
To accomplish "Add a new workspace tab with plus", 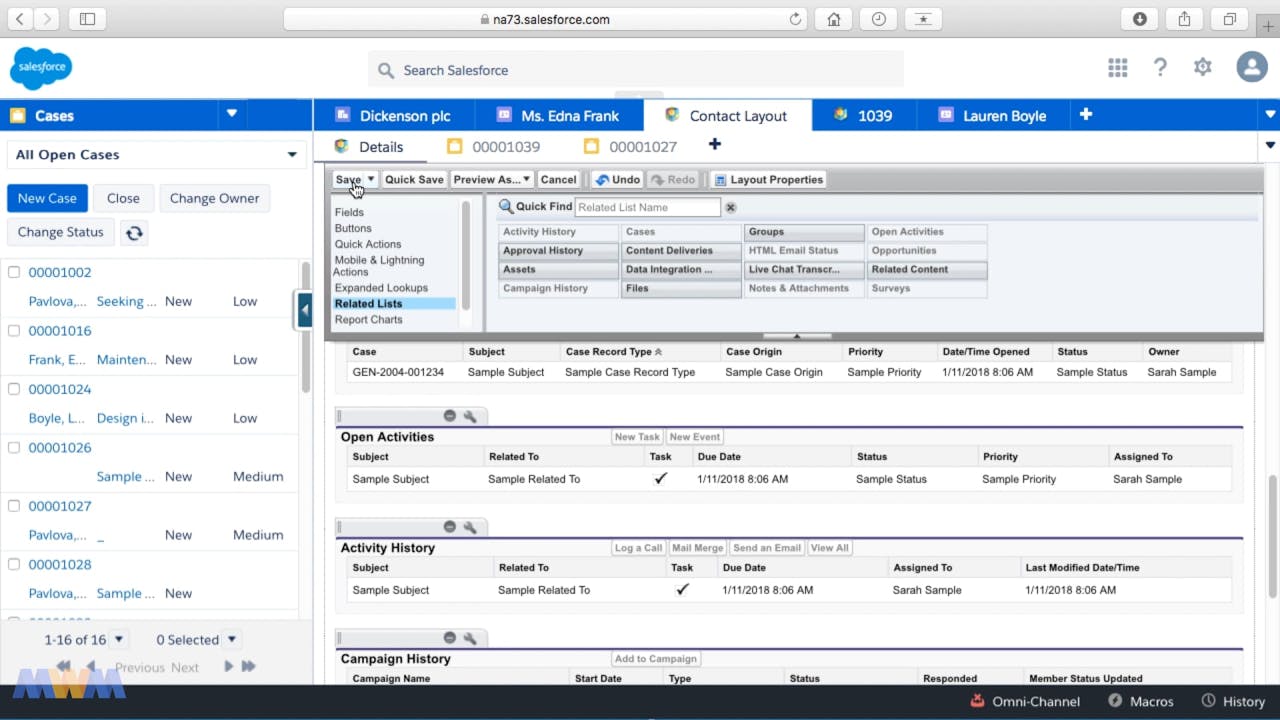I will pos(1086,115).
